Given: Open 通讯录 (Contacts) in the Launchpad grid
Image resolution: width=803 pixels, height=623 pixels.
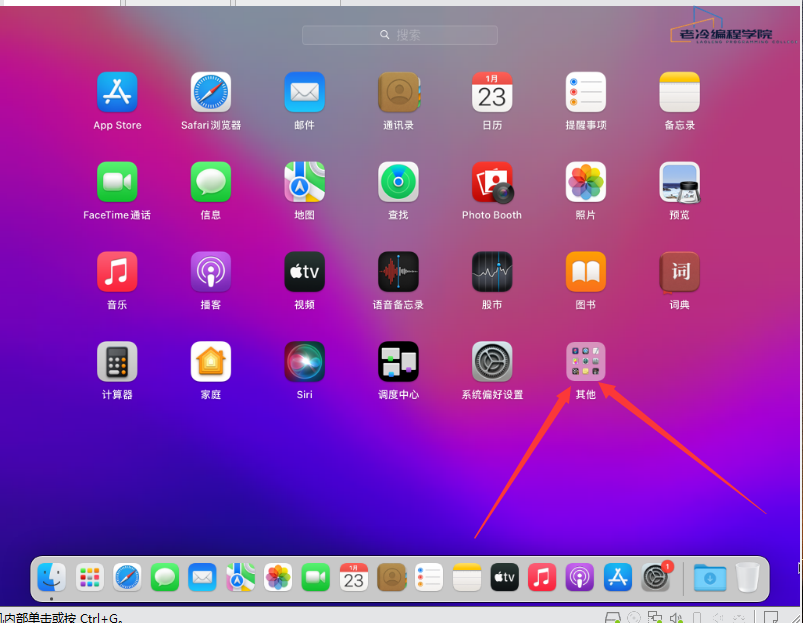Looking at the screenshot, I should pyautogui.click(x=398, y=92).
